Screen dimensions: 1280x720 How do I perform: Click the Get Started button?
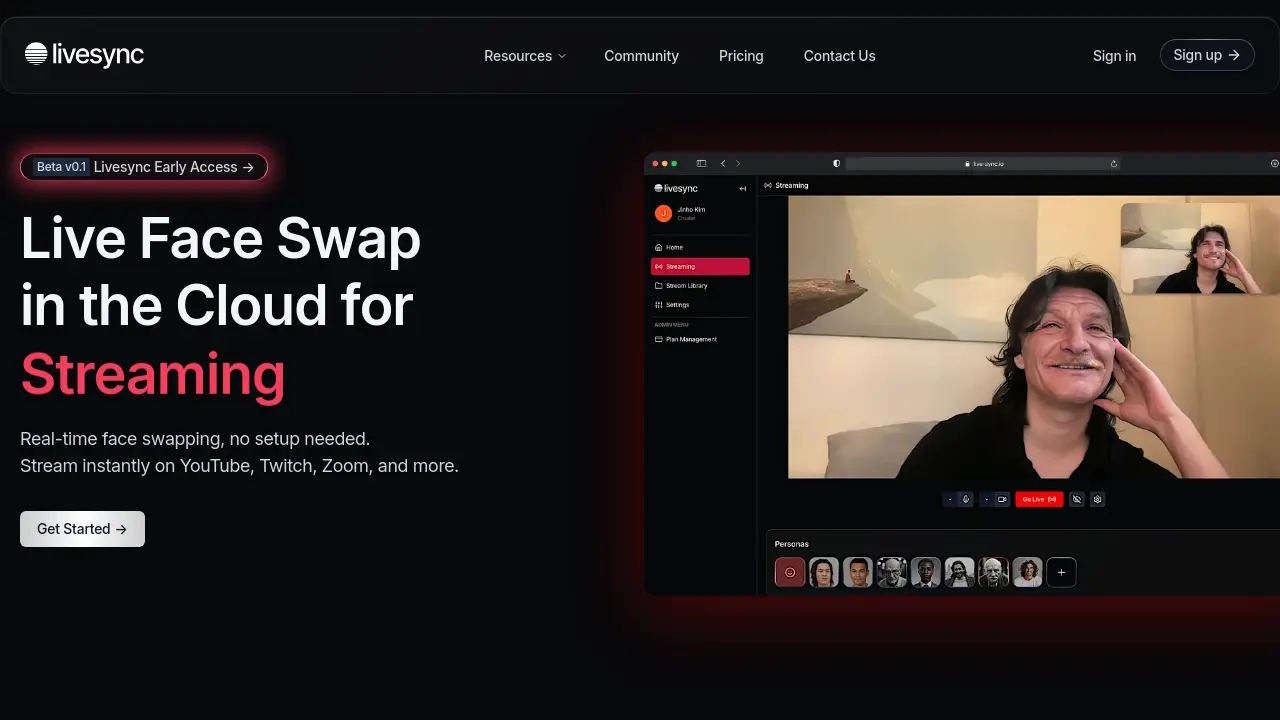(82, 529)
